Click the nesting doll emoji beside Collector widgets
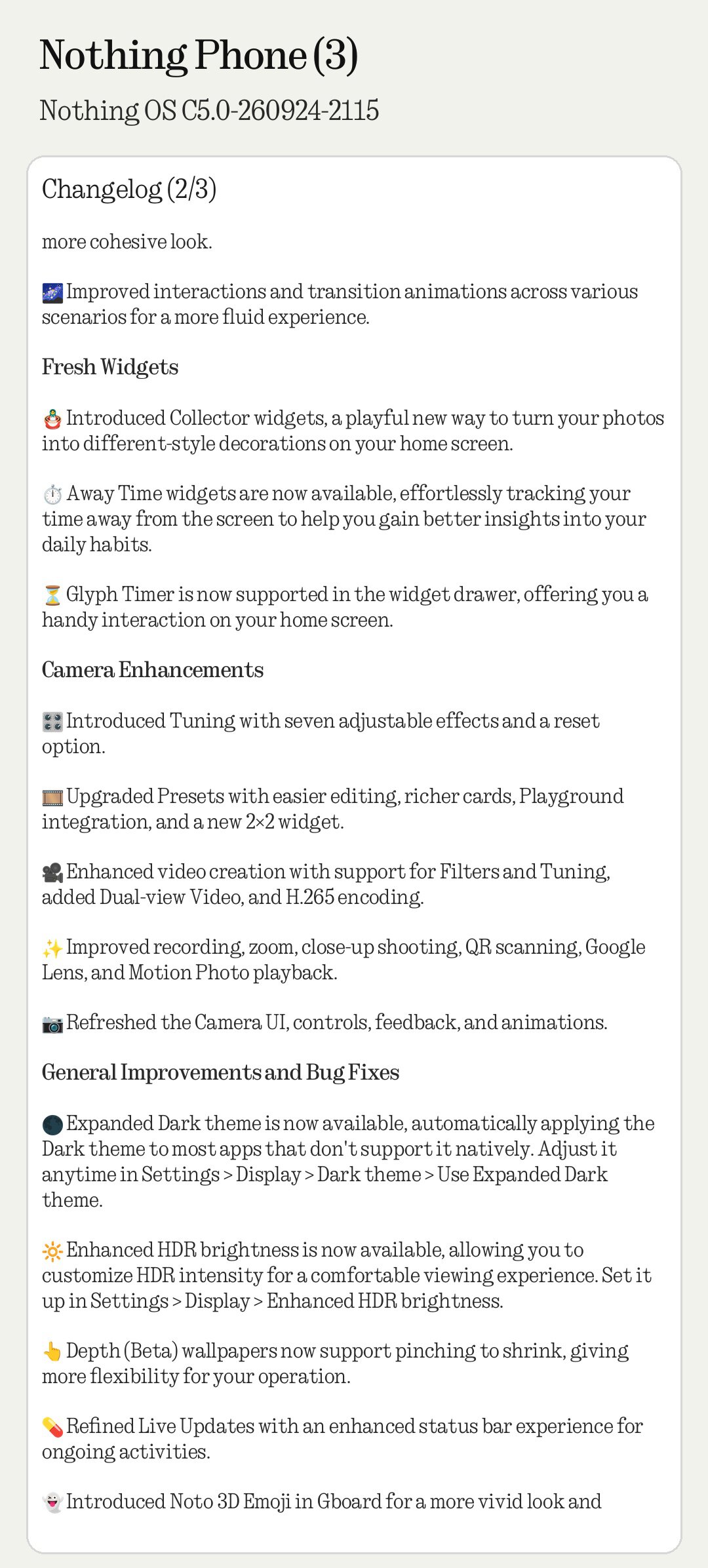 [52, 419]
